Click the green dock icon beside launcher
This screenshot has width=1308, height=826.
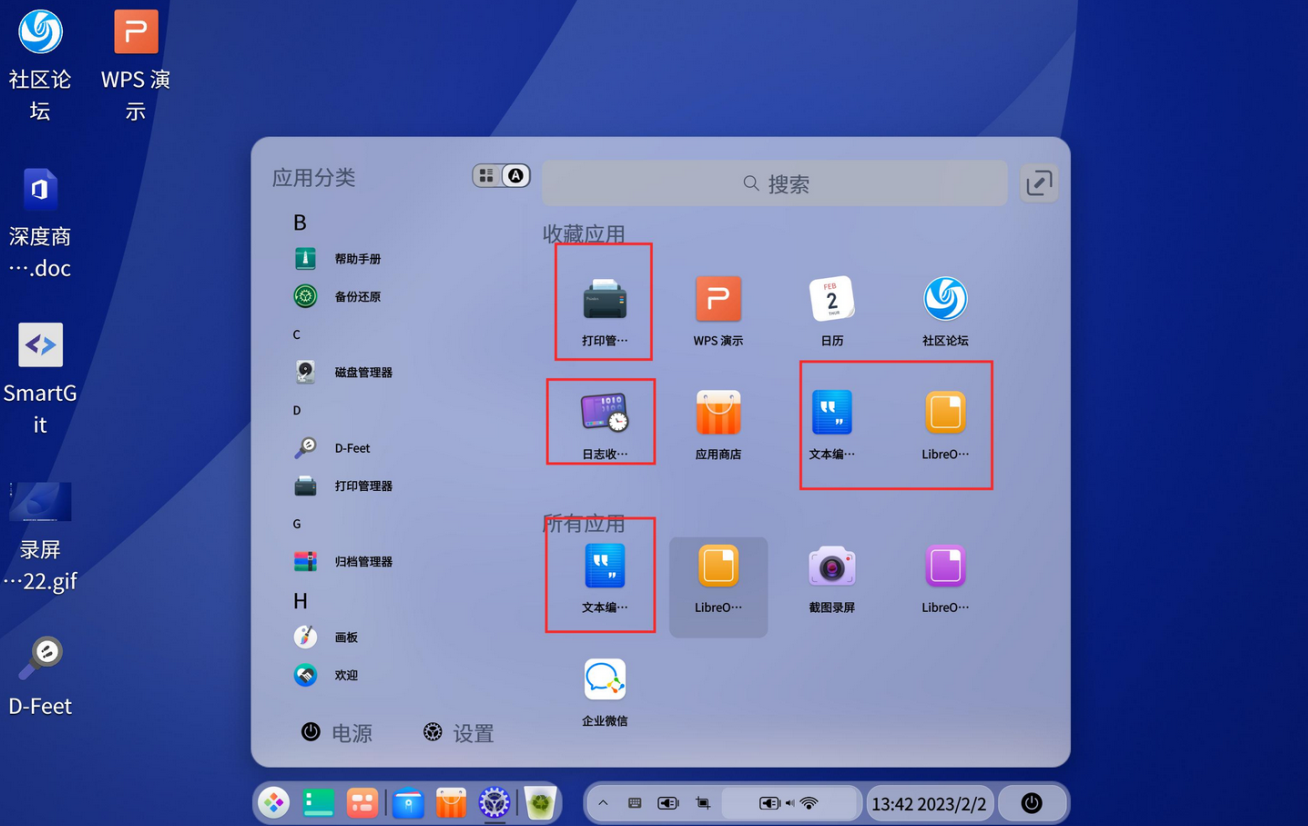(318, 802)
